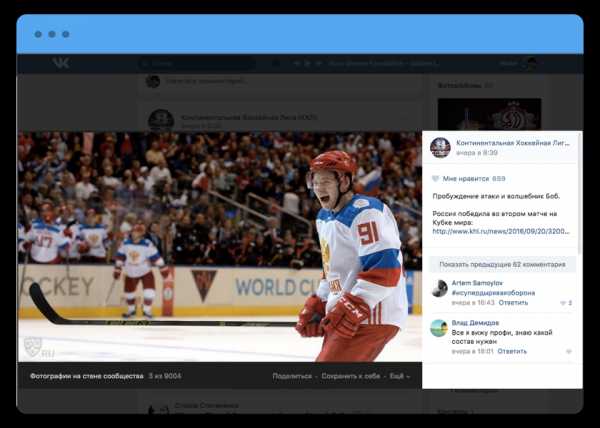The width and height of the screenshot is (600, 428).
Task: Open the Фотографии на стене сообщества album link
Action: pyautogui.click(x=87, y=376)
